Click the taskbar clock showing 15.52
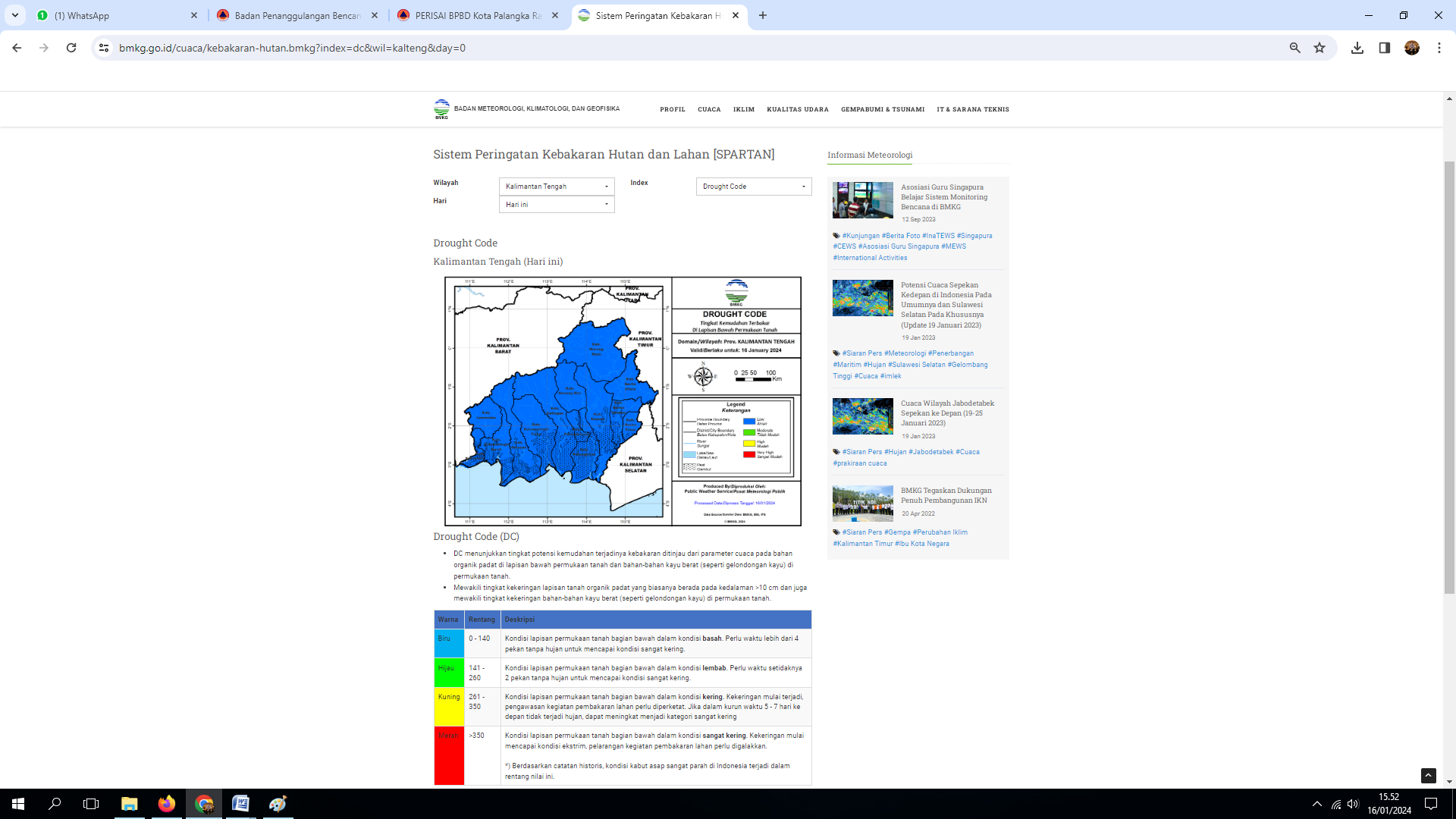The width and height of the screenshot is (1456, 819). pyautogui.click(x=1389, y=804)
